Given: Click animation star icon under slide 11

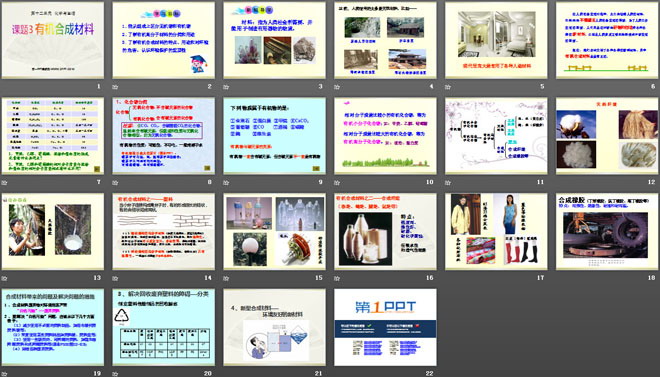Looking at the screenshot, I should [x=448, y=183].
